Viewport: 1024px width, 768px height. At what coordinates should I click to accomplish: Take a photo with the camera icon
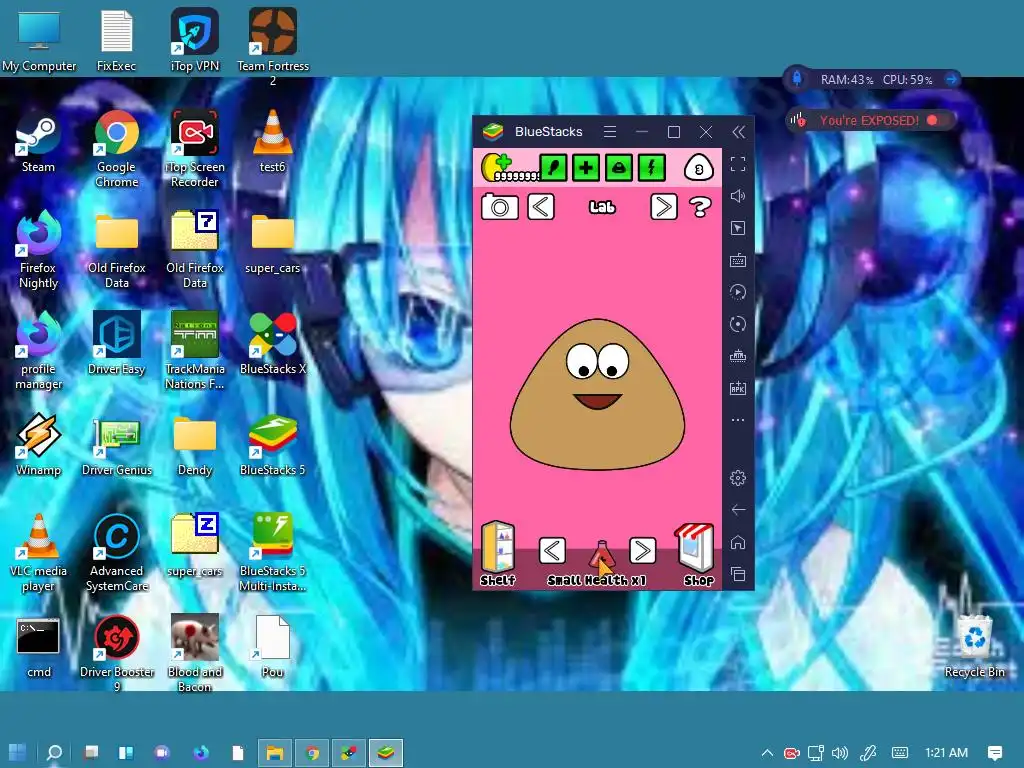pyautogui.click(x=500, y=207)
